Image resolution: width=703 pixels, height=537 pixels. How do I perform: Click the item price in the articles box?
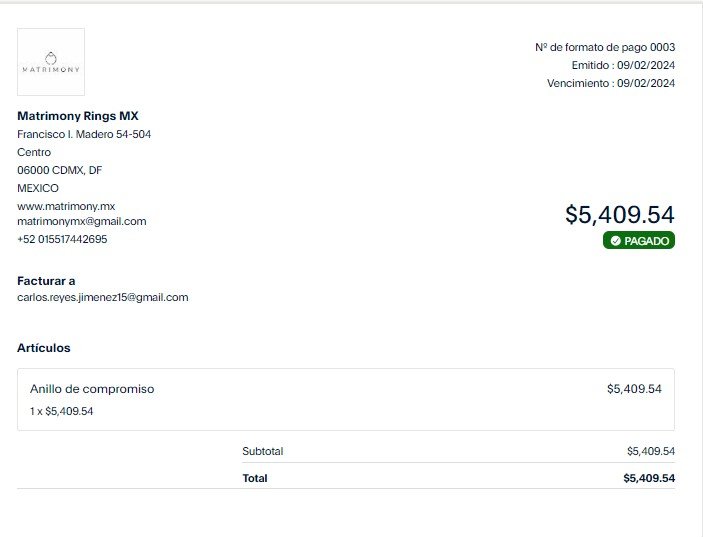click(x=634, y=389)
